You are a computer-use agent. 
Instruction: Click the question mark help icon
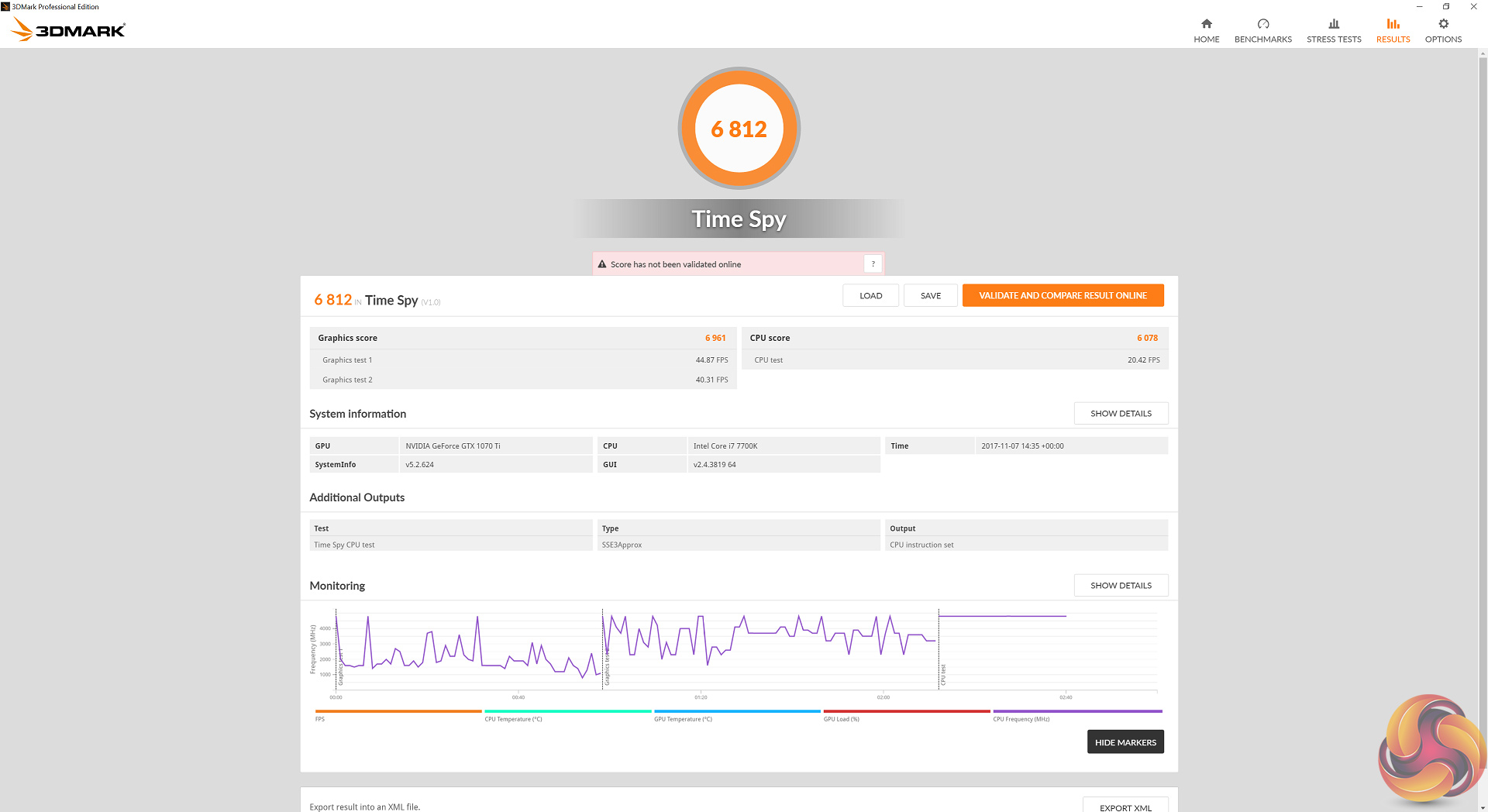[873, 264]
